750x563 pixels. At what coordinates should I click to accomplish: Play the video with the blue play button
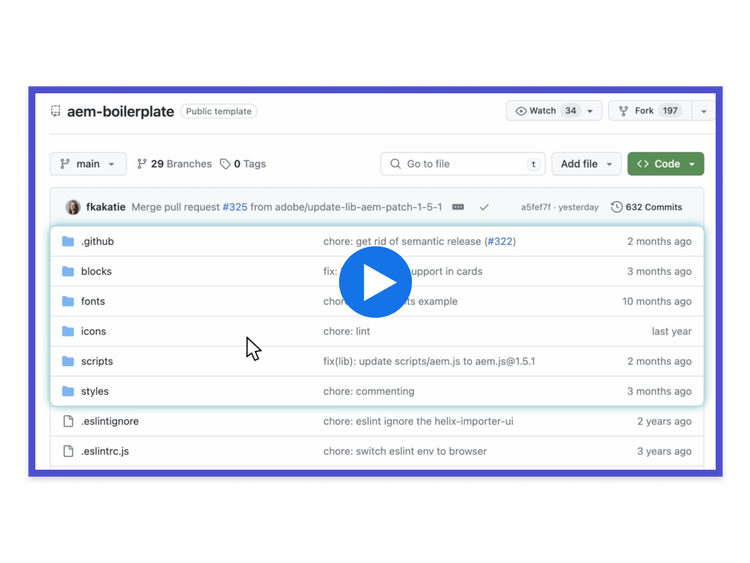[x=375, y=282]
